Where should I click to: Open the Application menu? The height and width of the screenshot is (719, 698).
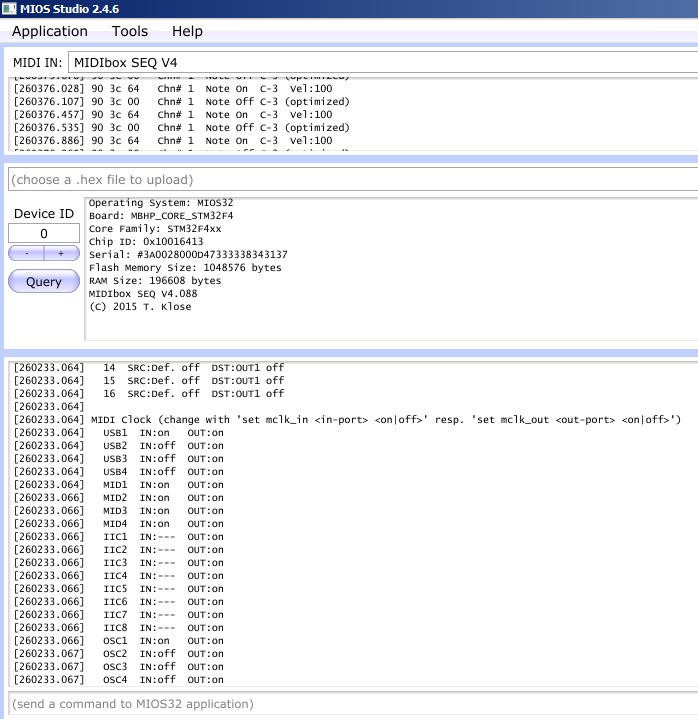click(50, 31)
